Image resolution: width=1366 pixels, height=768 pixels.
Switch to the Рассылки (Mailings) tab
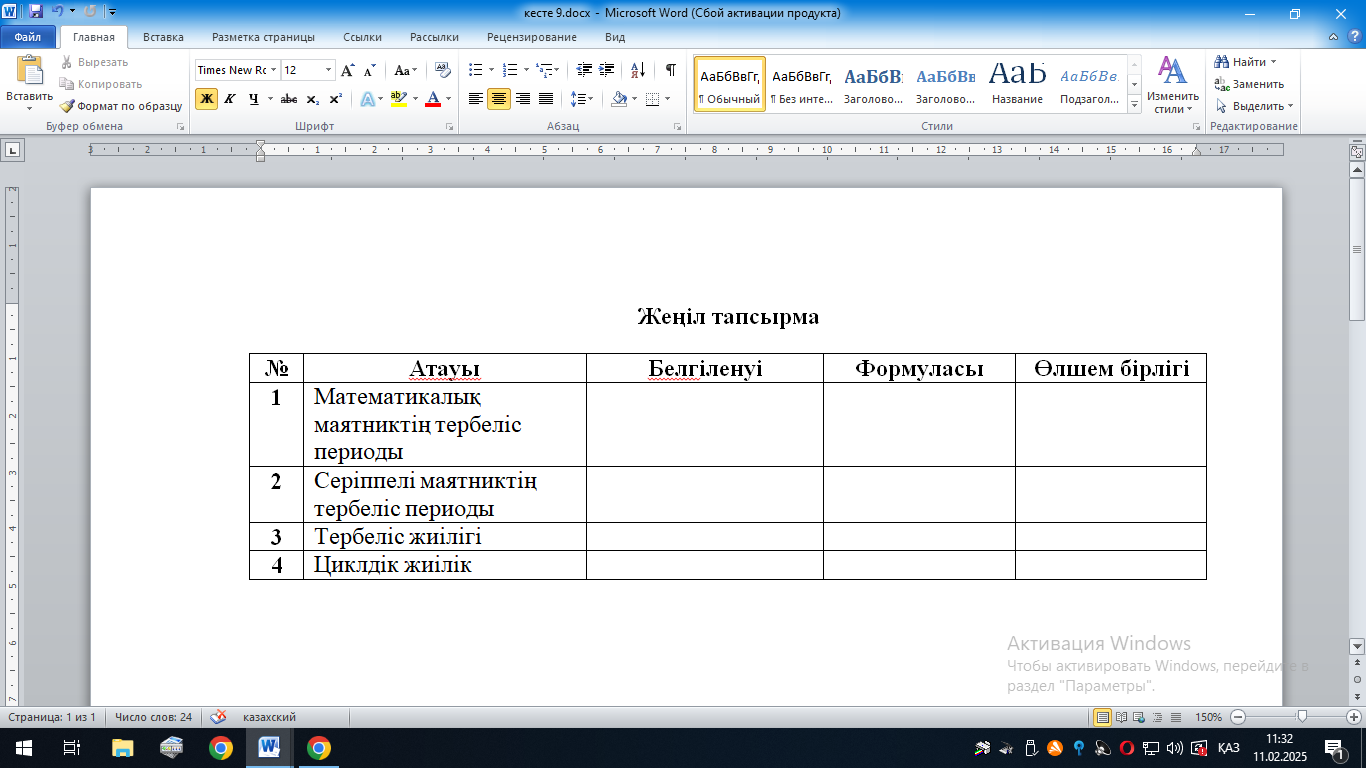tap(434, 37)
